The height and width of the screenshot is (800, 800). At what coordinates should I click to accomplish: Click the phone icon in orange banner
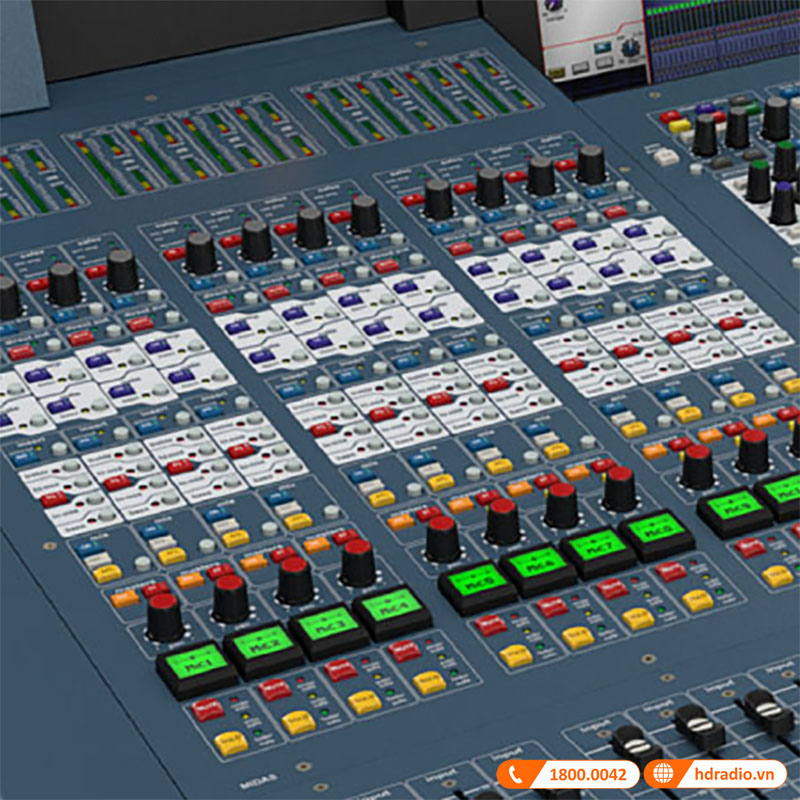click(516, 773)
